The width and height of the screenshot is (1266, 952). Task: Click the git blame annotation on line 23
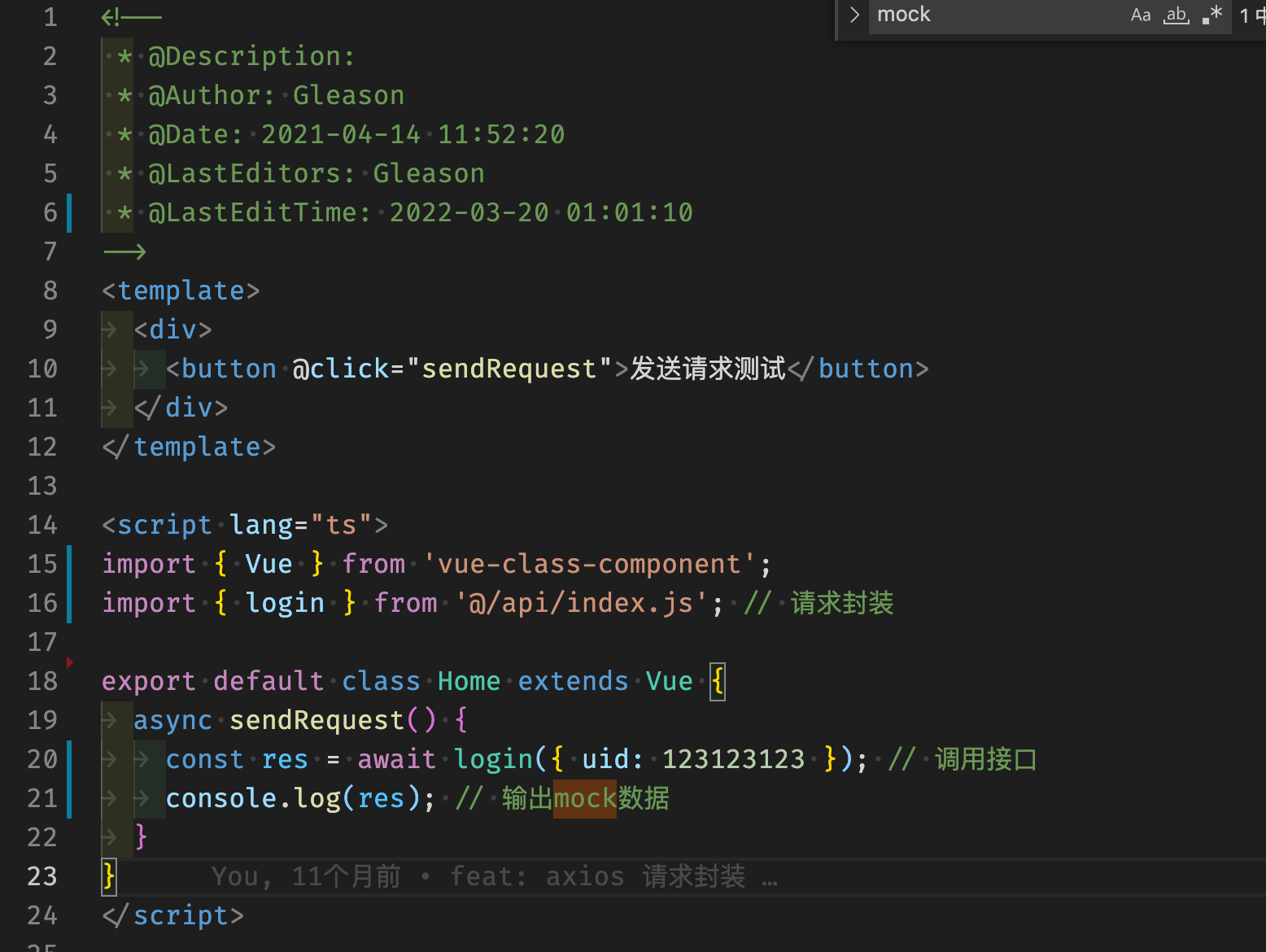point(495,876)
